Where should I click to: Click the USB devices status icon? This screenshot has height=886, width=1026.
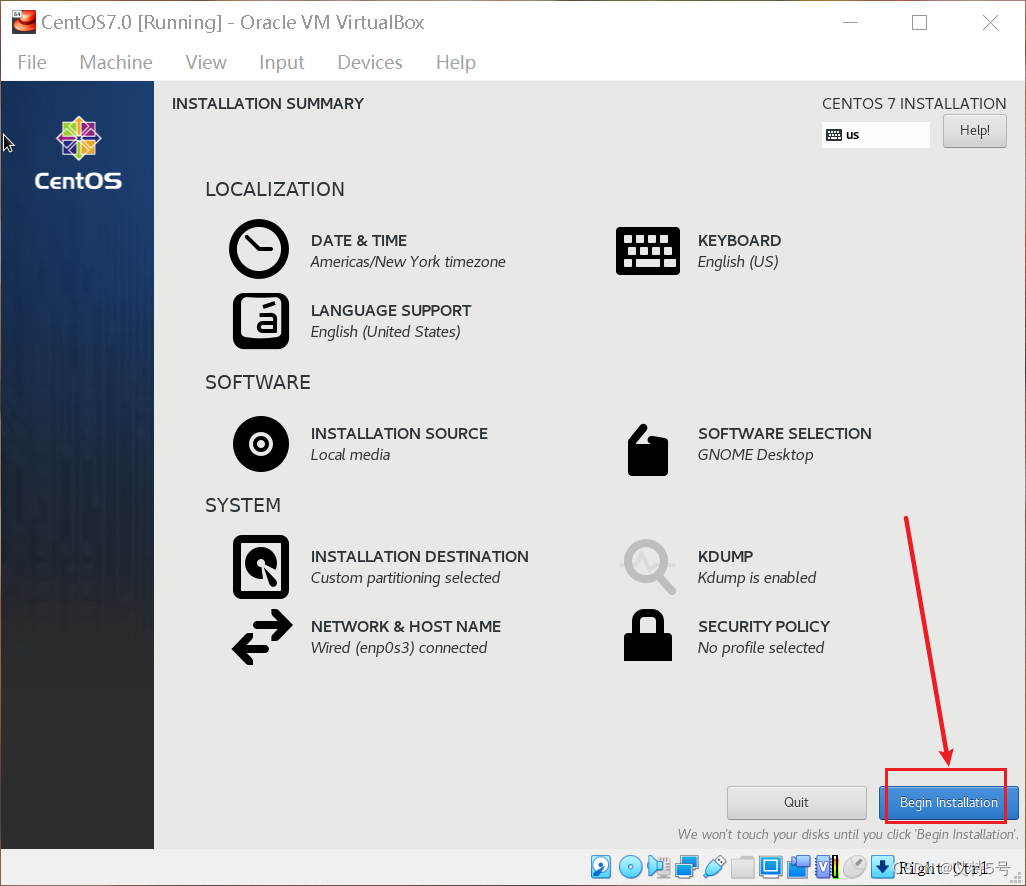click(x=716, y=866)
